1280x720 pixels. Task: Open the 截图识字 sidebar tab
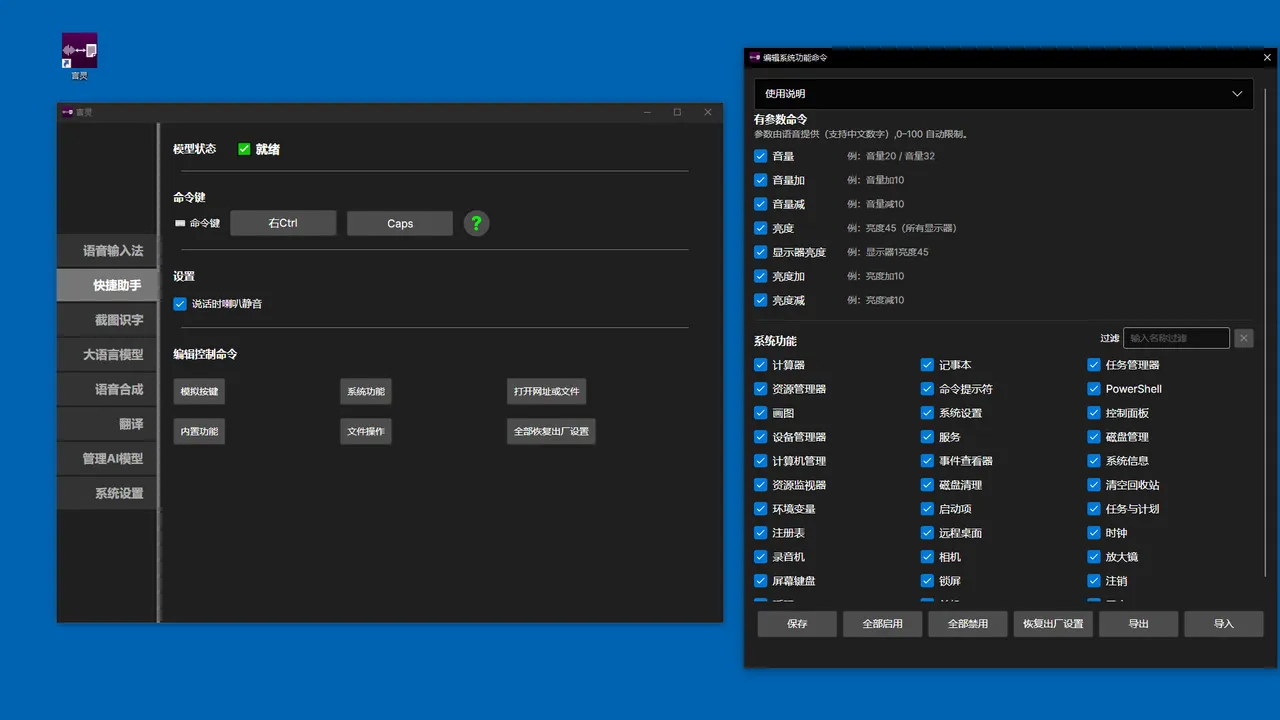pos(107,320)
